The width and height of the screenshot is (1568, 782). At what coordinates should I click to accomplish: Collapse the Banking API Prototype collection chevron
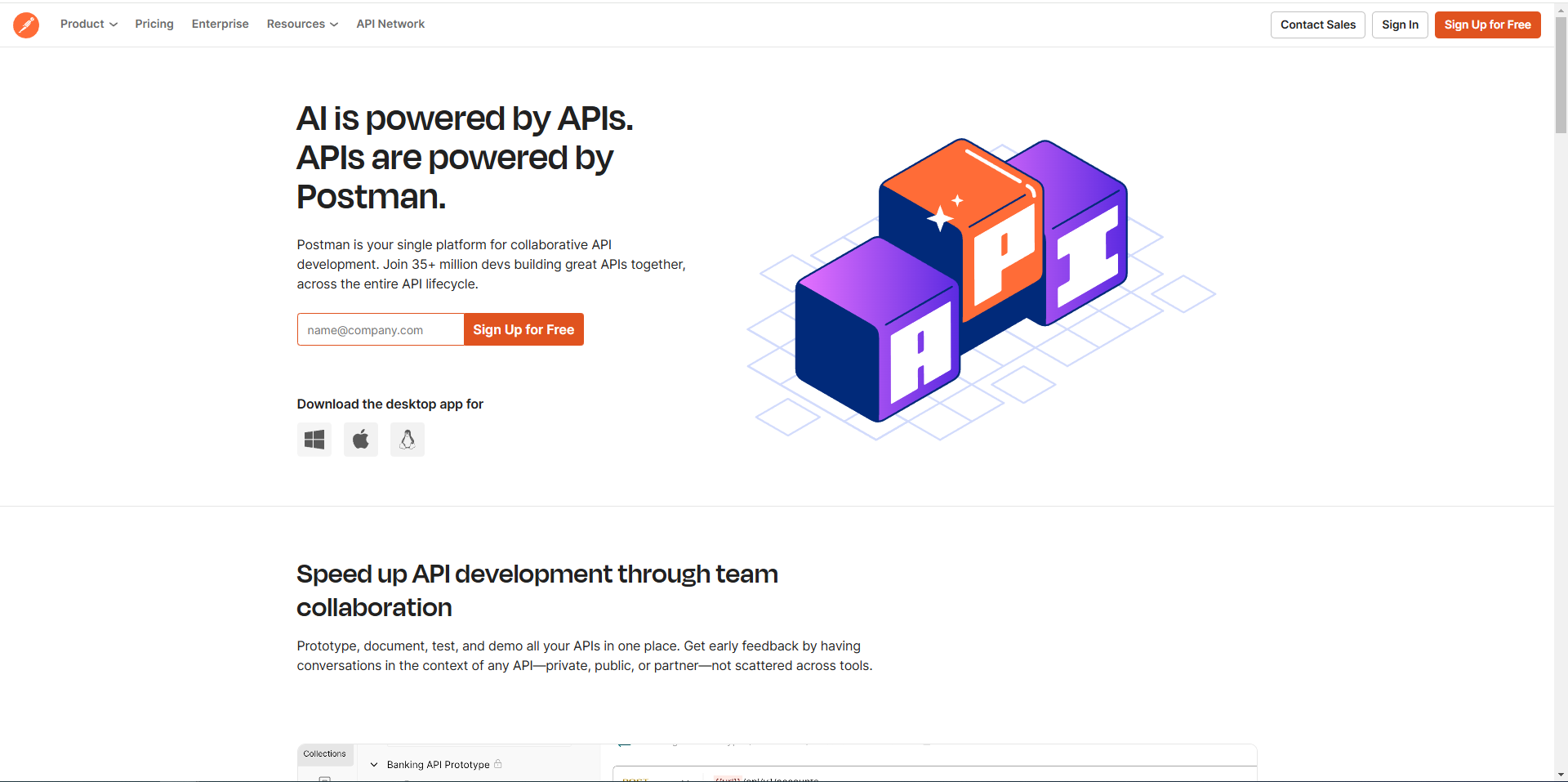374,765
